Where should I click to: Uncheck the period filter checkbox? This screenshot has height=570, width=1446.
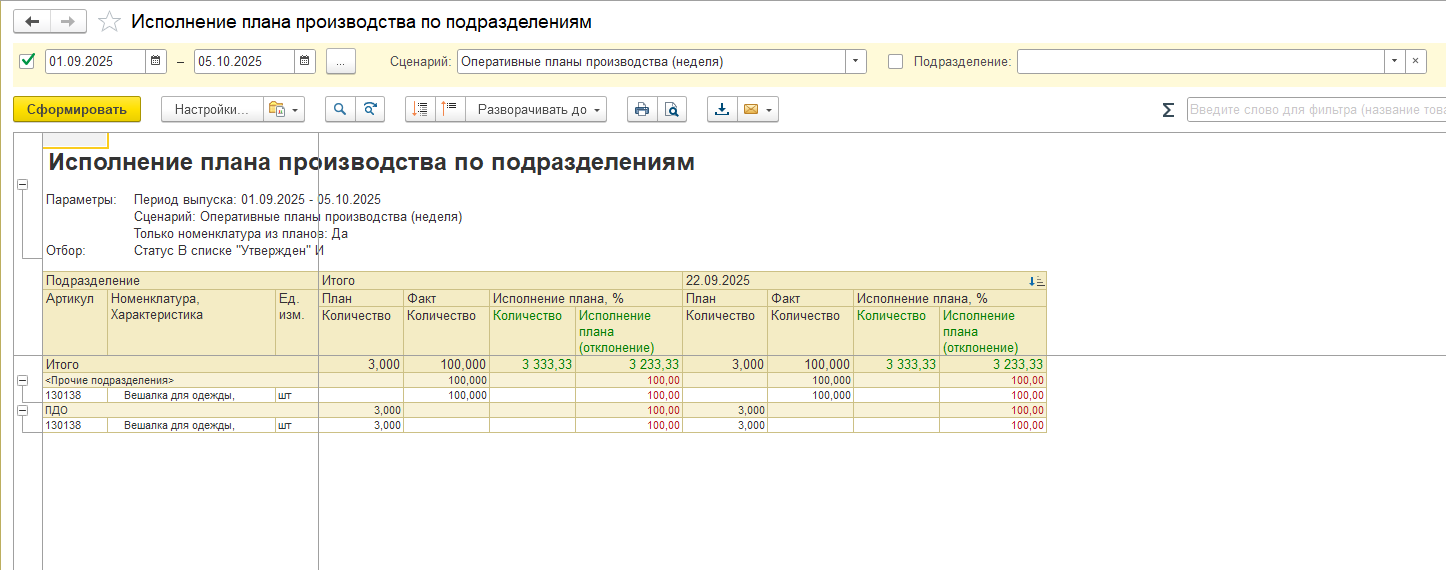click(x=27, y=61)
